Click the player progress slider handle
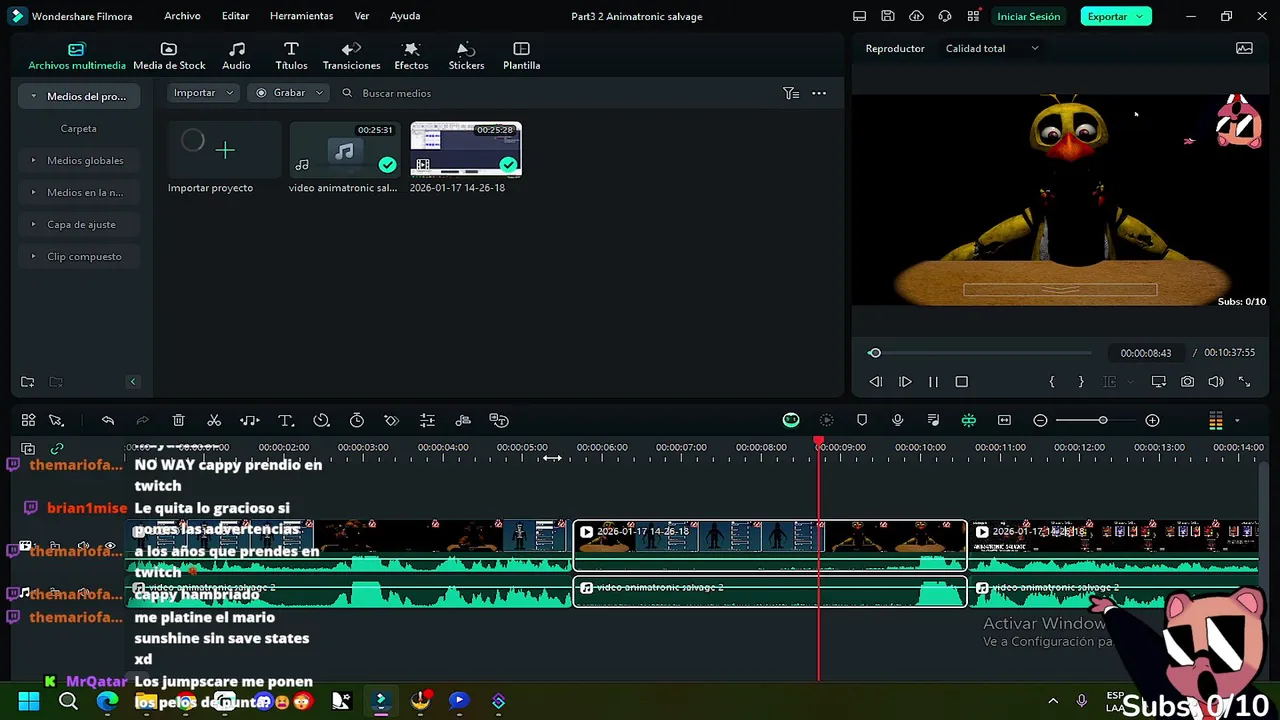Image resolution: width=1280 pixels, height=720 pixels. click(x=875, y=353)
